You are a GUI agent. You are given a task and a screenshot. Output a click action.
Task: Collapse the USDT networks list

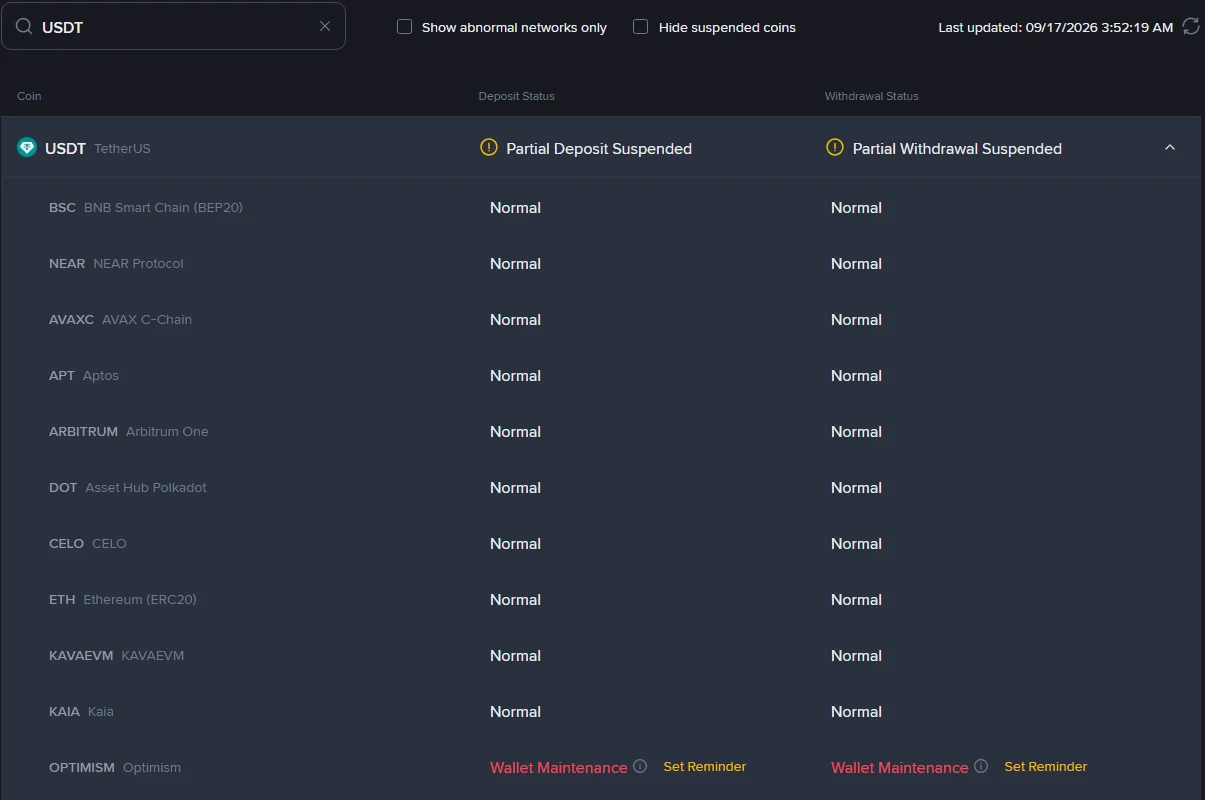pyautogui.click(x=1170, y=148)
